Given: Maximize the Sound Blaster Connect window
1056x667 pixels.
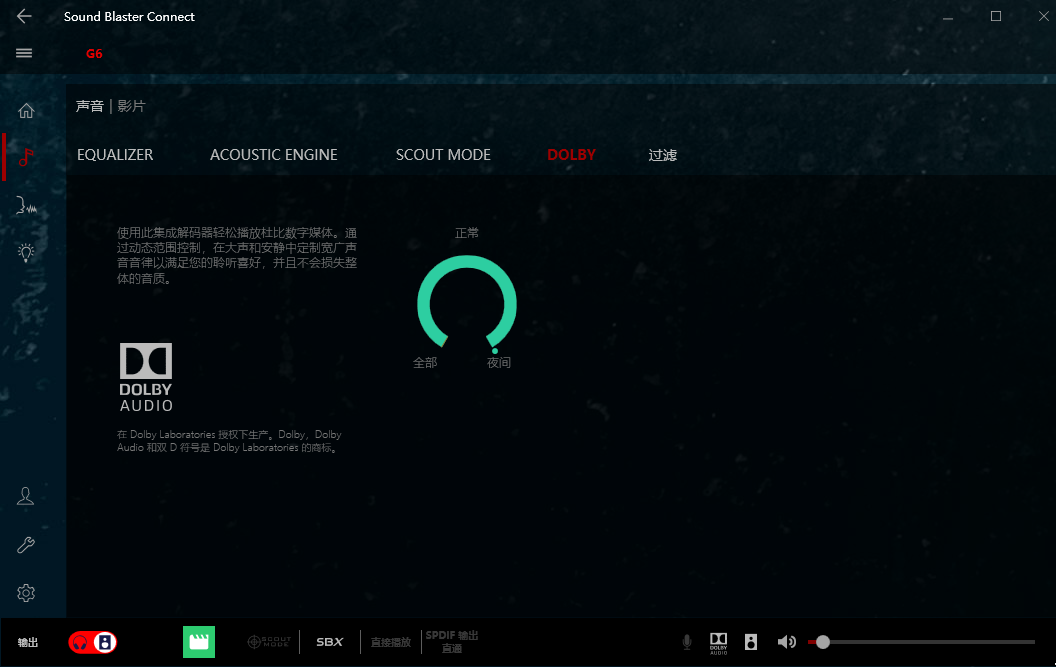Looking at the screenshot, I should coord(996,16).
